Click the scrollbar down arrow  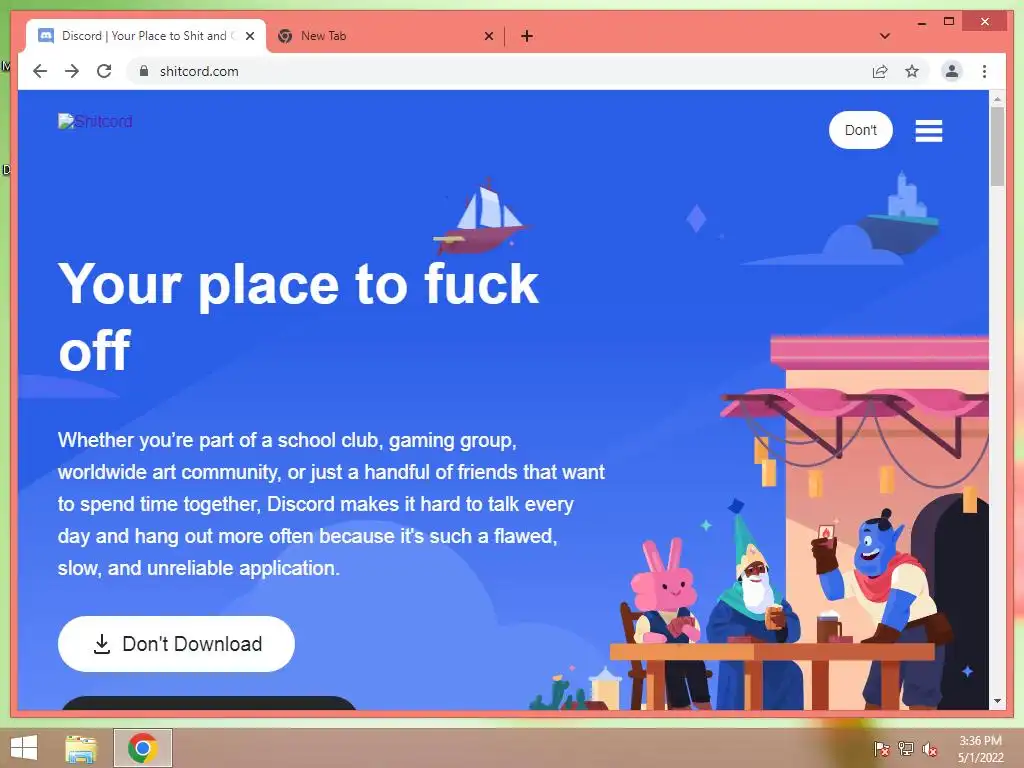(x=997, y=701)
